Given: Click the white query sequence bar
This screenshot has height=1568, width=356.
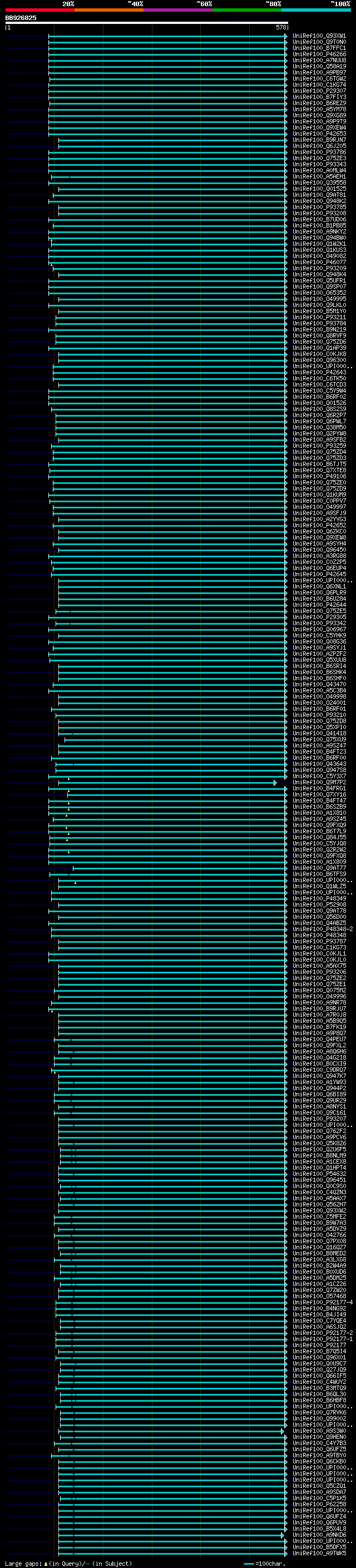Looking at the screenshot, I should (146, 22).
